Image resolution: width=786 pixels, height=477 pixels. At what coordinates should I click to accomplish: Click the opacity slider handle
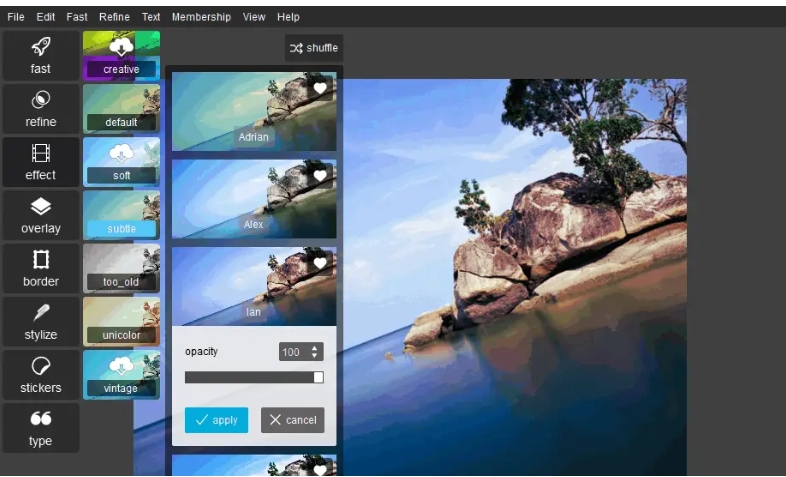318,377
